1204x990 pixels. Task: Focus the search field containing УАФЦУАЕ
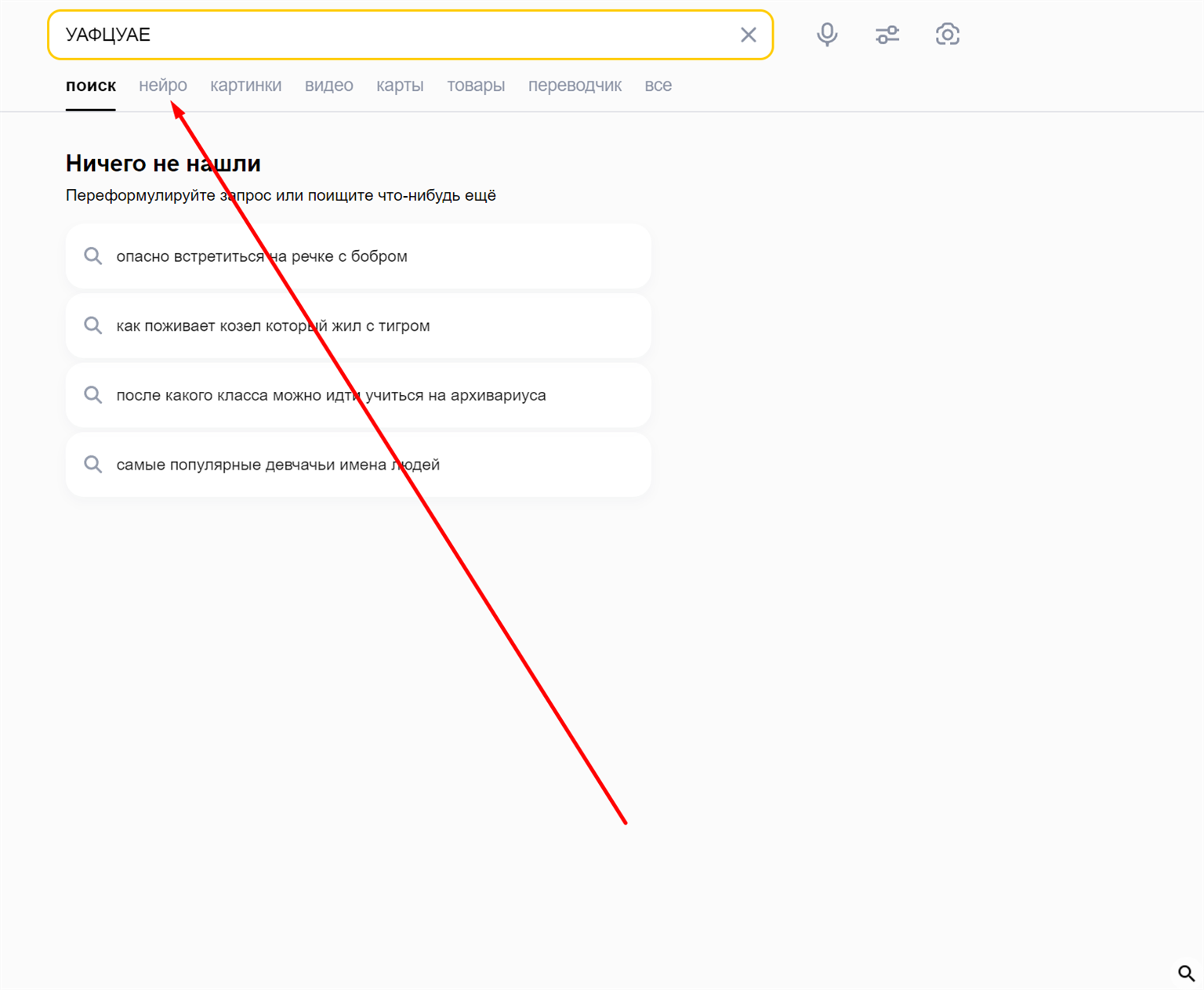[x=392, y=34]
